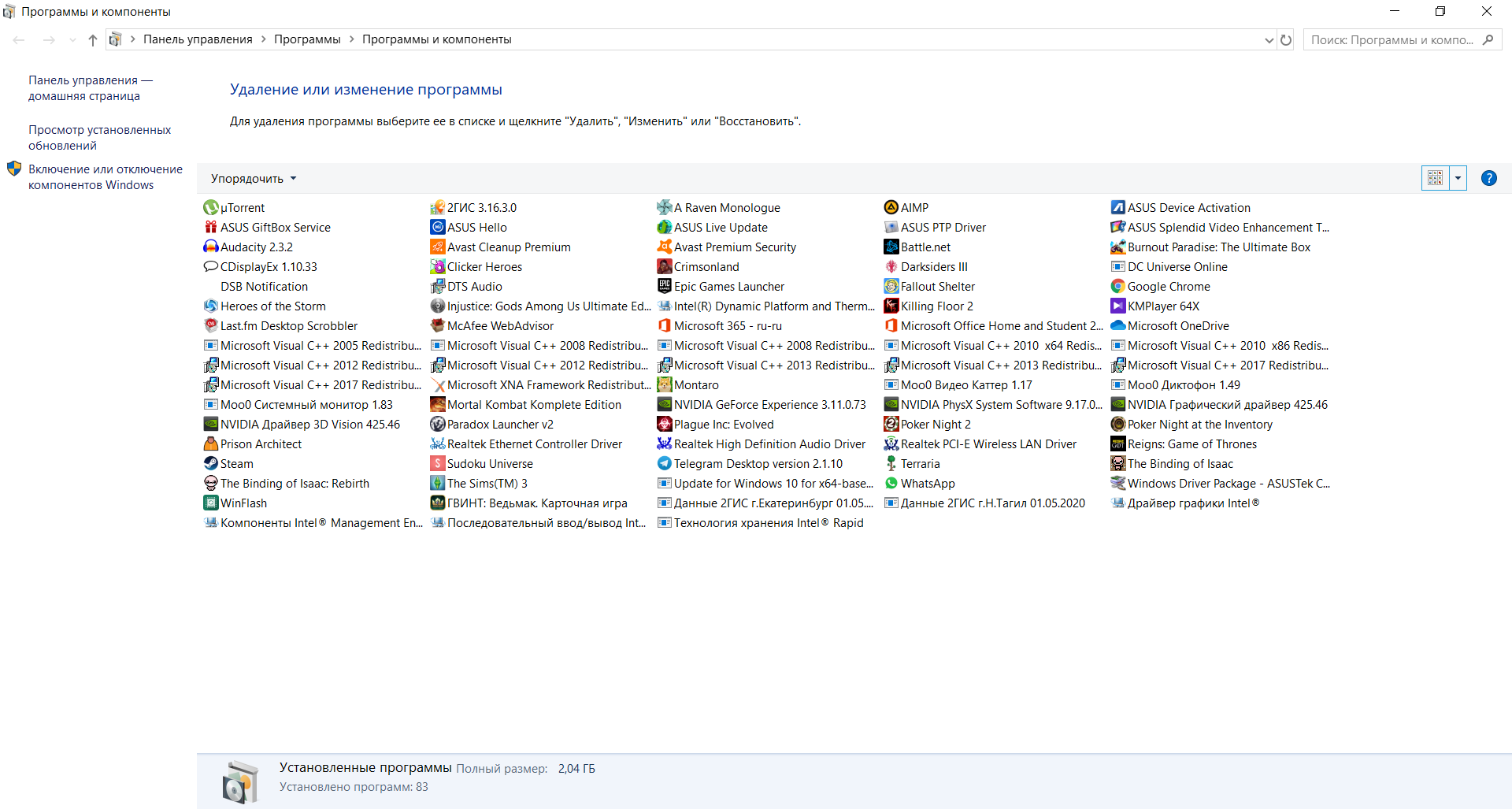Click the Fallout Shelter icon
Screen dimensions: 1512x809
pyautogui.click(x=891, y=287)
